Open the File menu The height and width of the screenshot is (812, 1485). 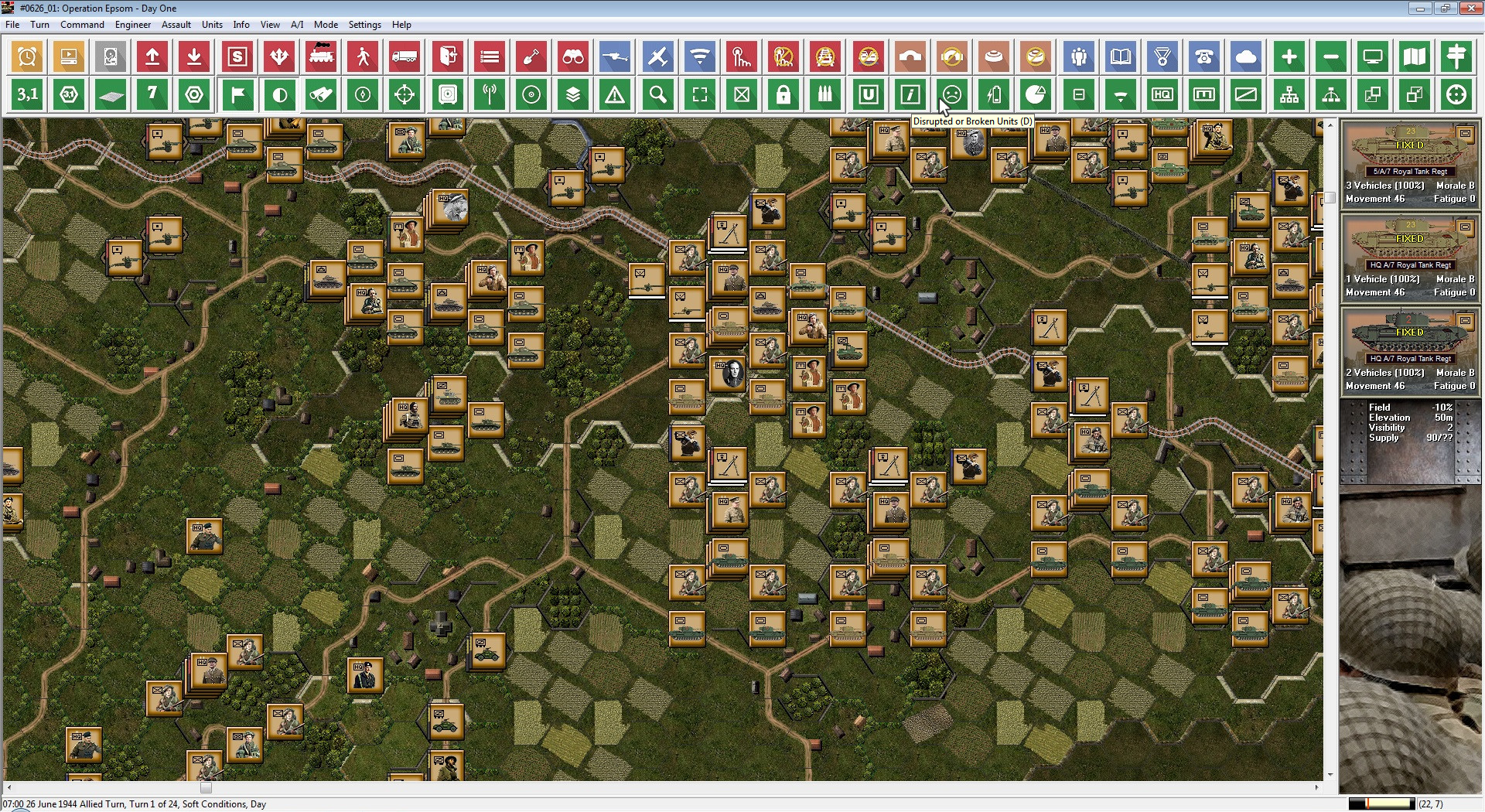12,25
